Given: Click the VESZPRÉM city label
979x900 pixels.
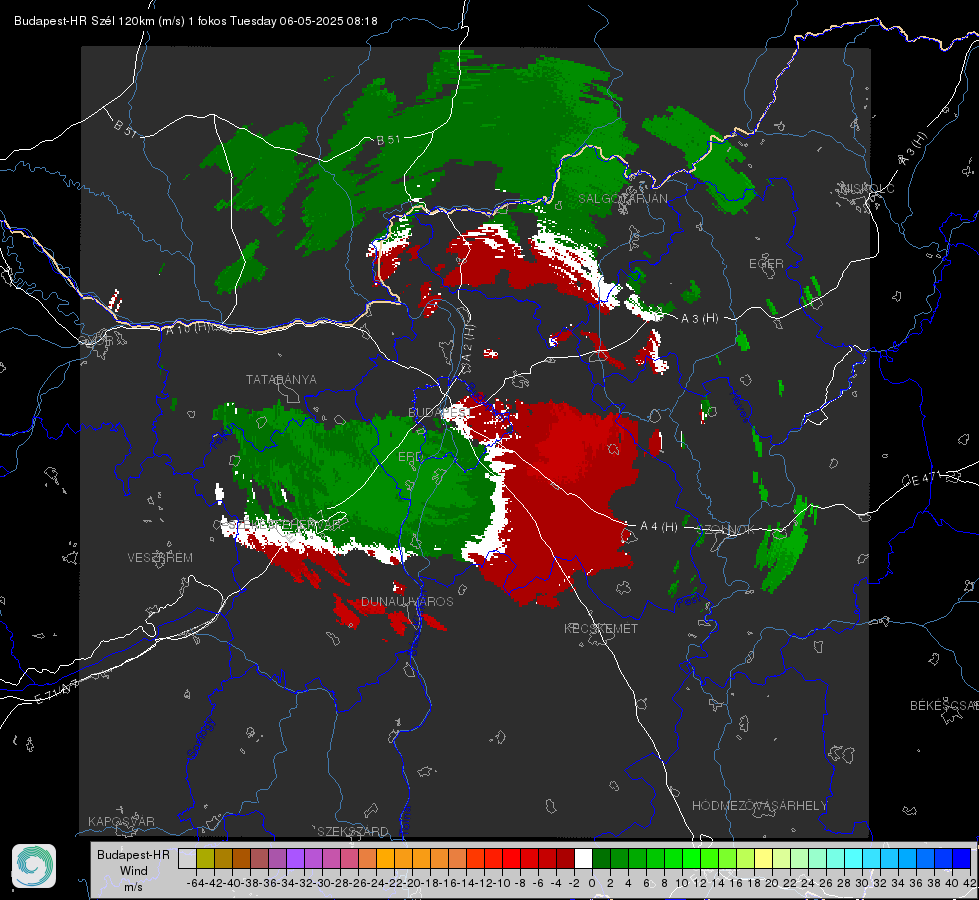Looking at the screenshot, I should (x=160, y=557).
